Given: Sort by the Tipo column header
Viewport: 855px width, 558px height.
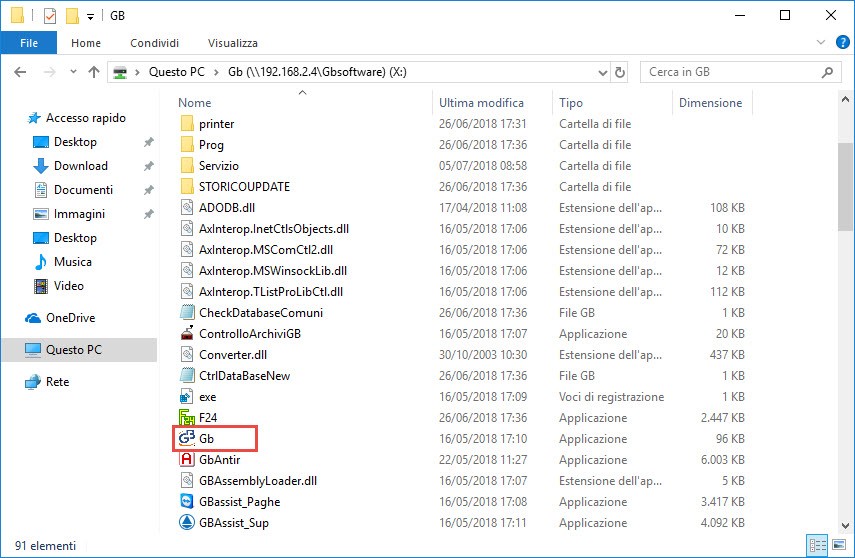Looking at the screenshot, I should coord(571,103).
